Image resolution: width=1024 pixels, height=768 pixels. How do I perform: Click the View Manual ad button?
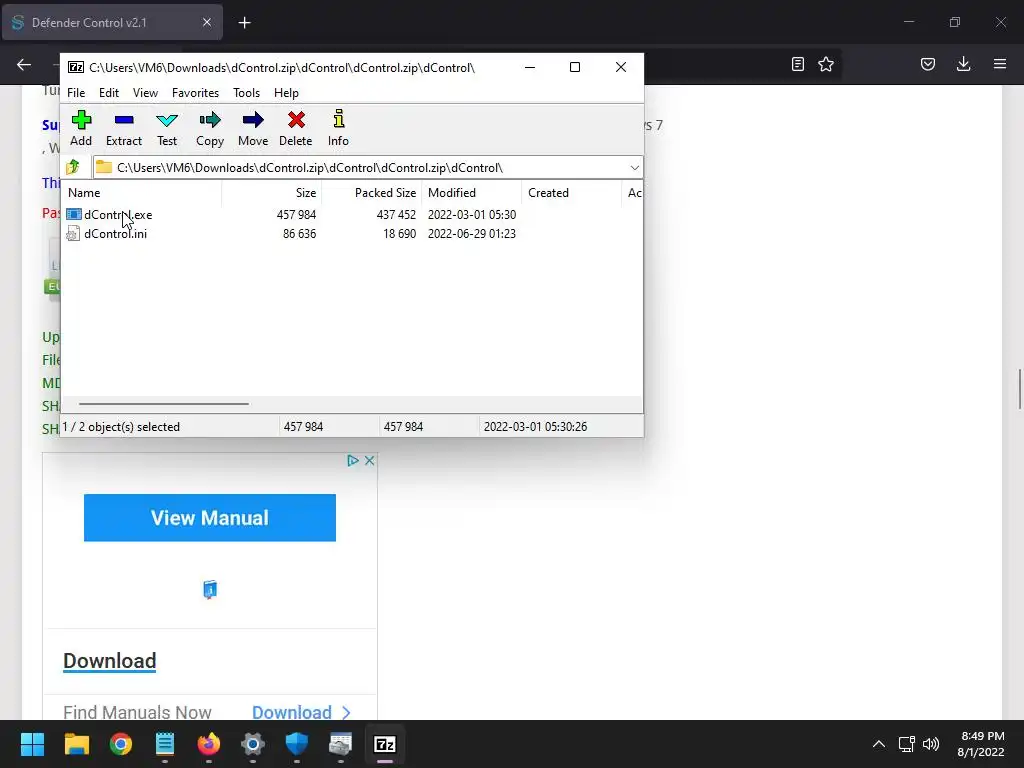point(210,518)
